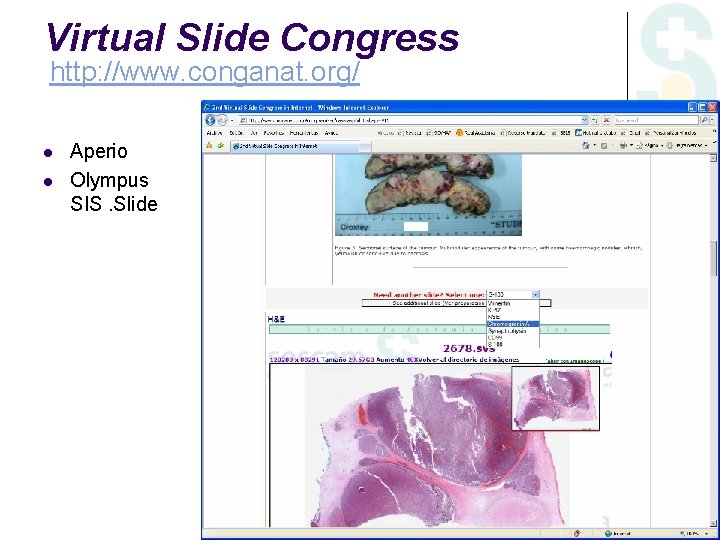This screenshot has width=720, height=540.
Task: Open the Favorites Center star icon
Action: point(209,146)
